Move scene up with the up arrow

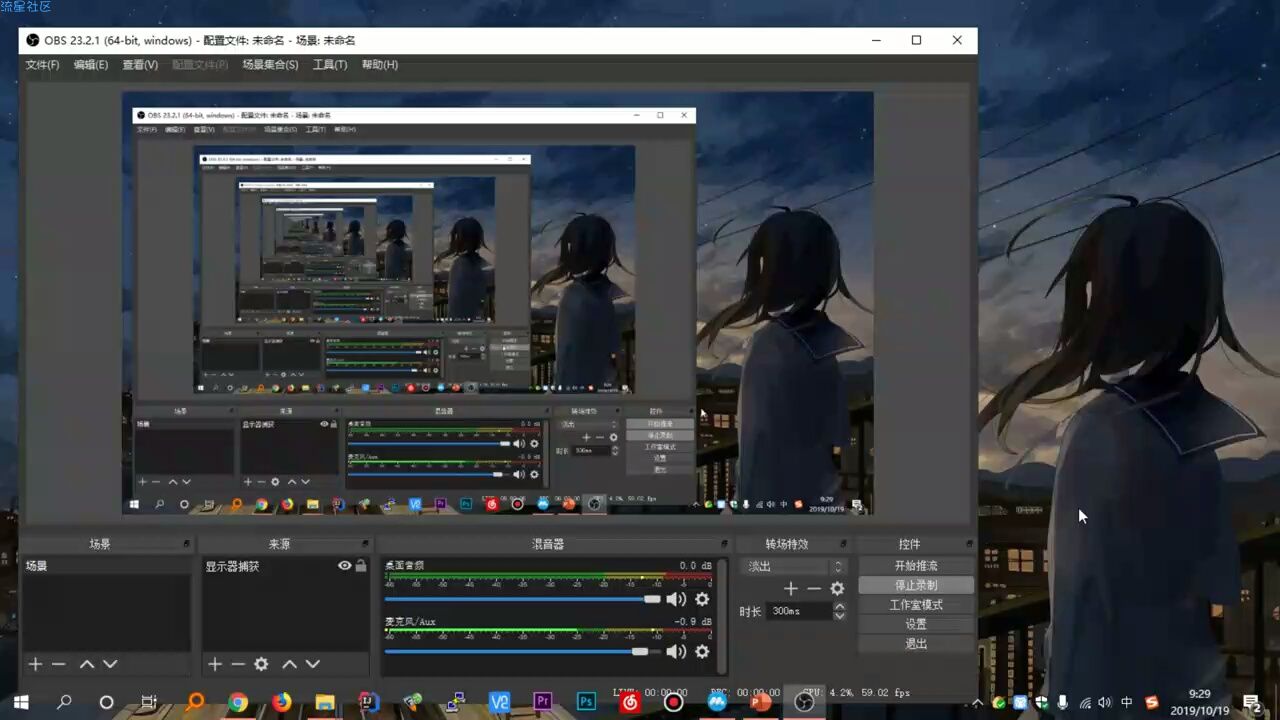pyautogui.click(x=87, y=664)
